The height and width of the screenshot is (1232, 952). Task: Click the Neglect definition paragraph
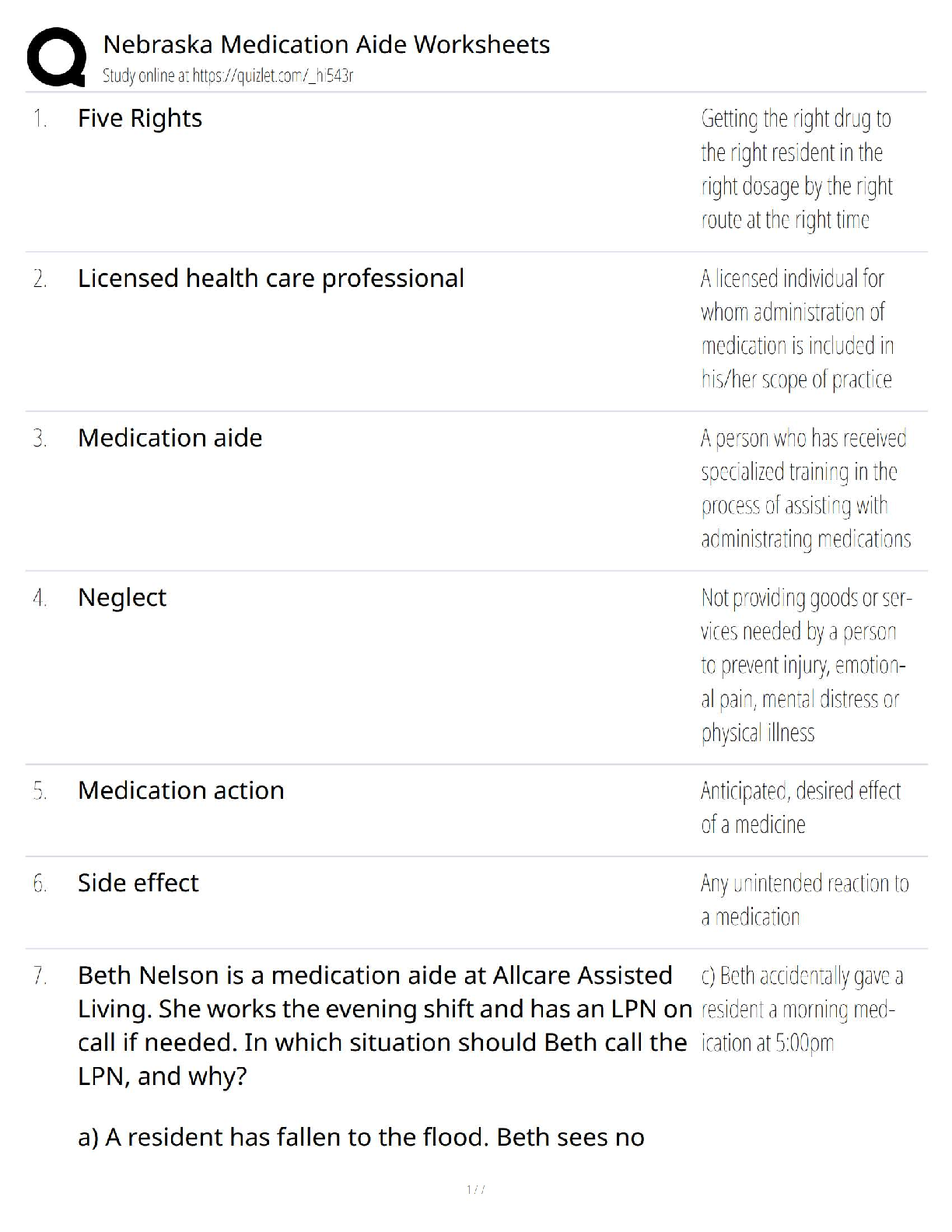[807, 665]
